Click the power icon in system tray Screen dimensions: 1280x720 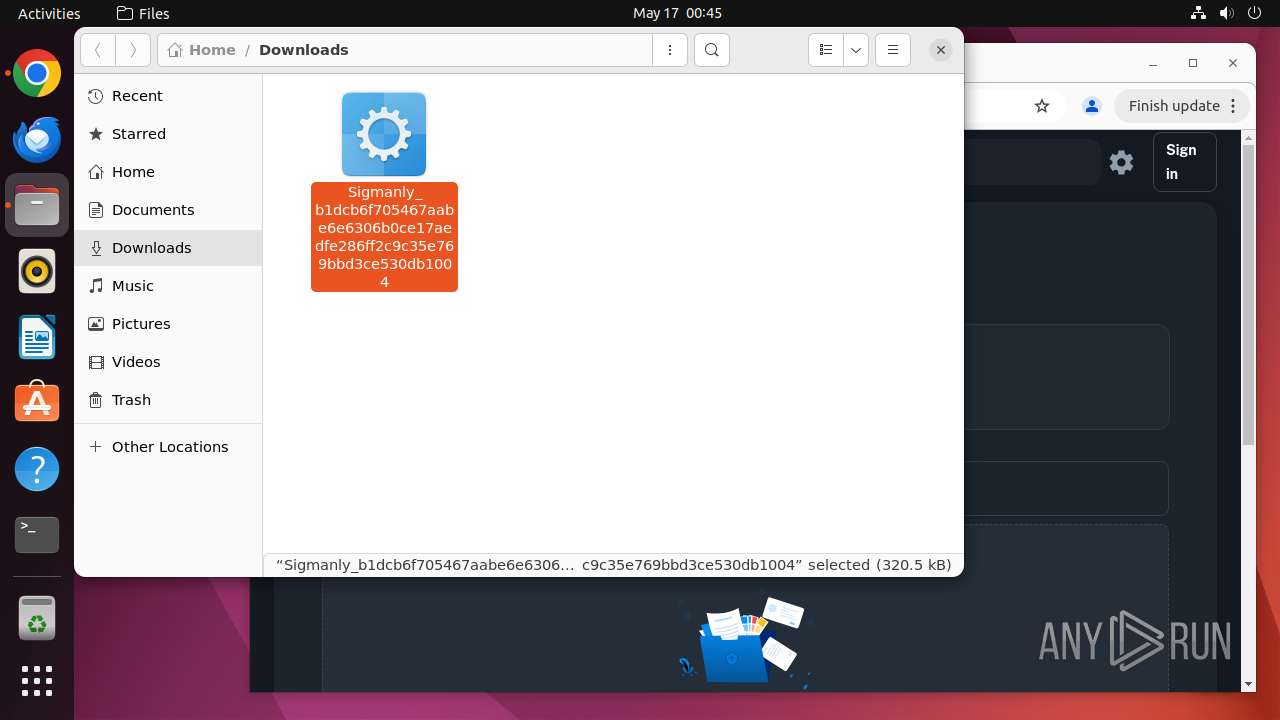pos(1255,13)
